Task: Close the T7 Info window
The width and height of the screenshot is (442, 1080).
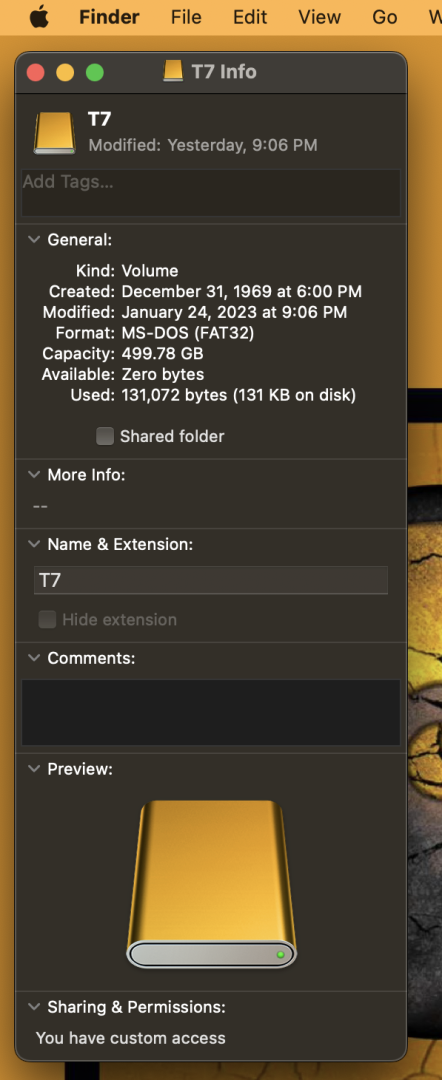Action: click(36, 72)
